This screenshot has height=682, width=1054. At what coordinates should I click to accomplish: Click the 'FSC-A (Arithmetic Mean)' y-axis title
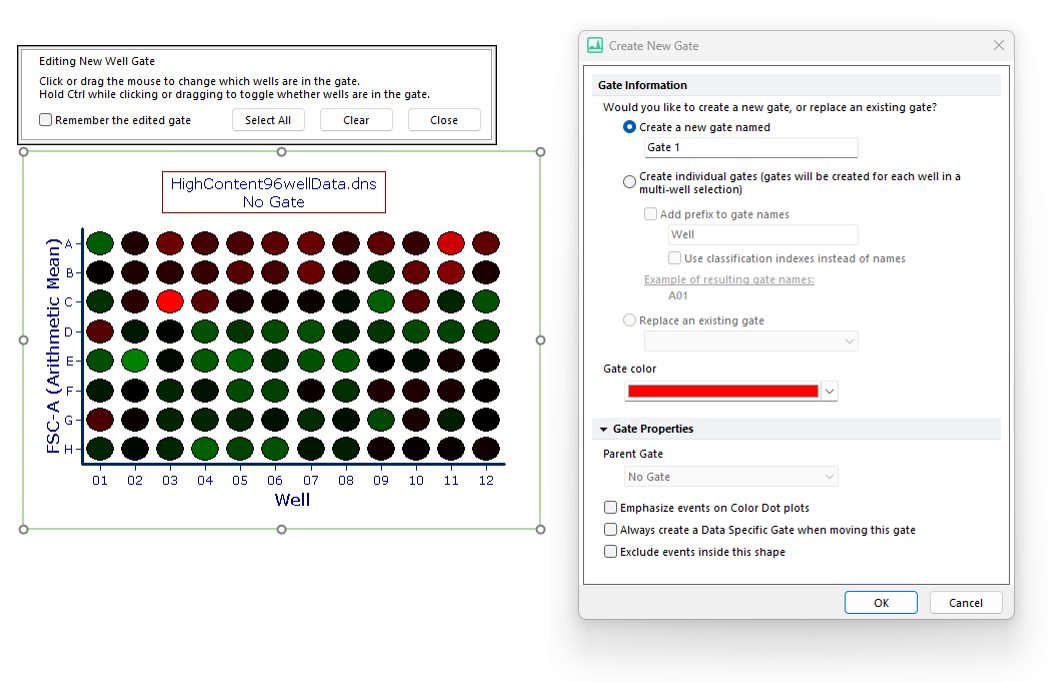[x=53, y=345]
